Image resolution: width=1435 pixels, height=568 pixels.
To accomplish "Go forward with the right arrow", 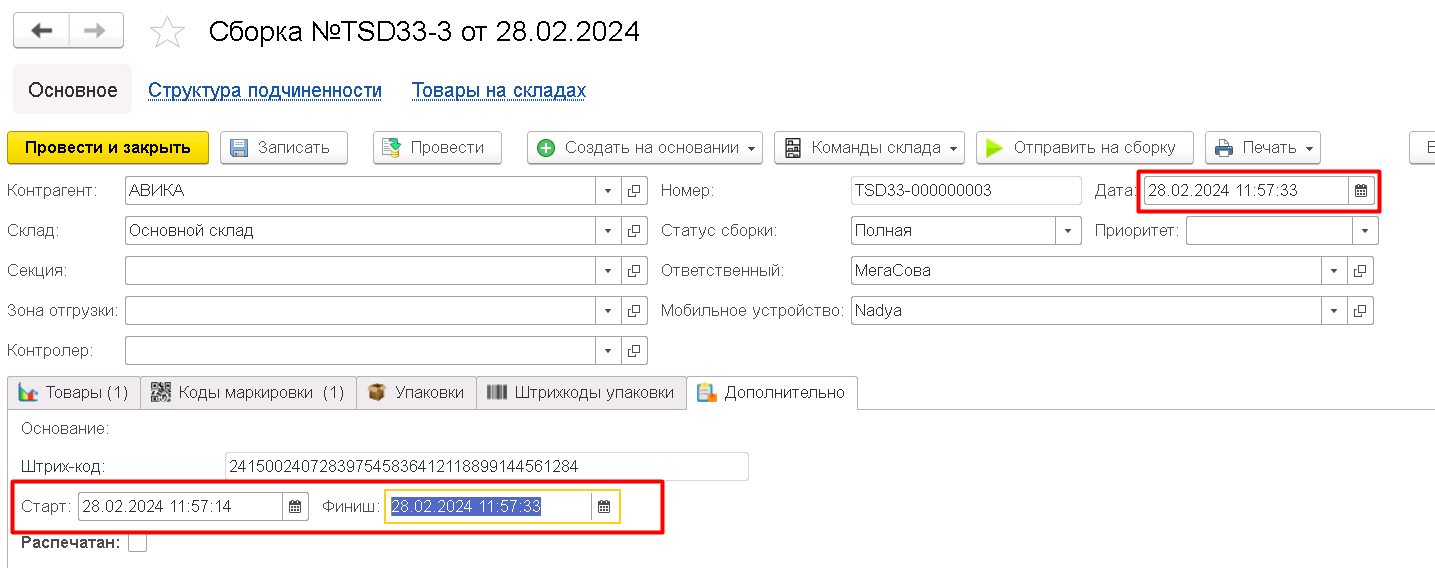I will click(x=95, y=31).
